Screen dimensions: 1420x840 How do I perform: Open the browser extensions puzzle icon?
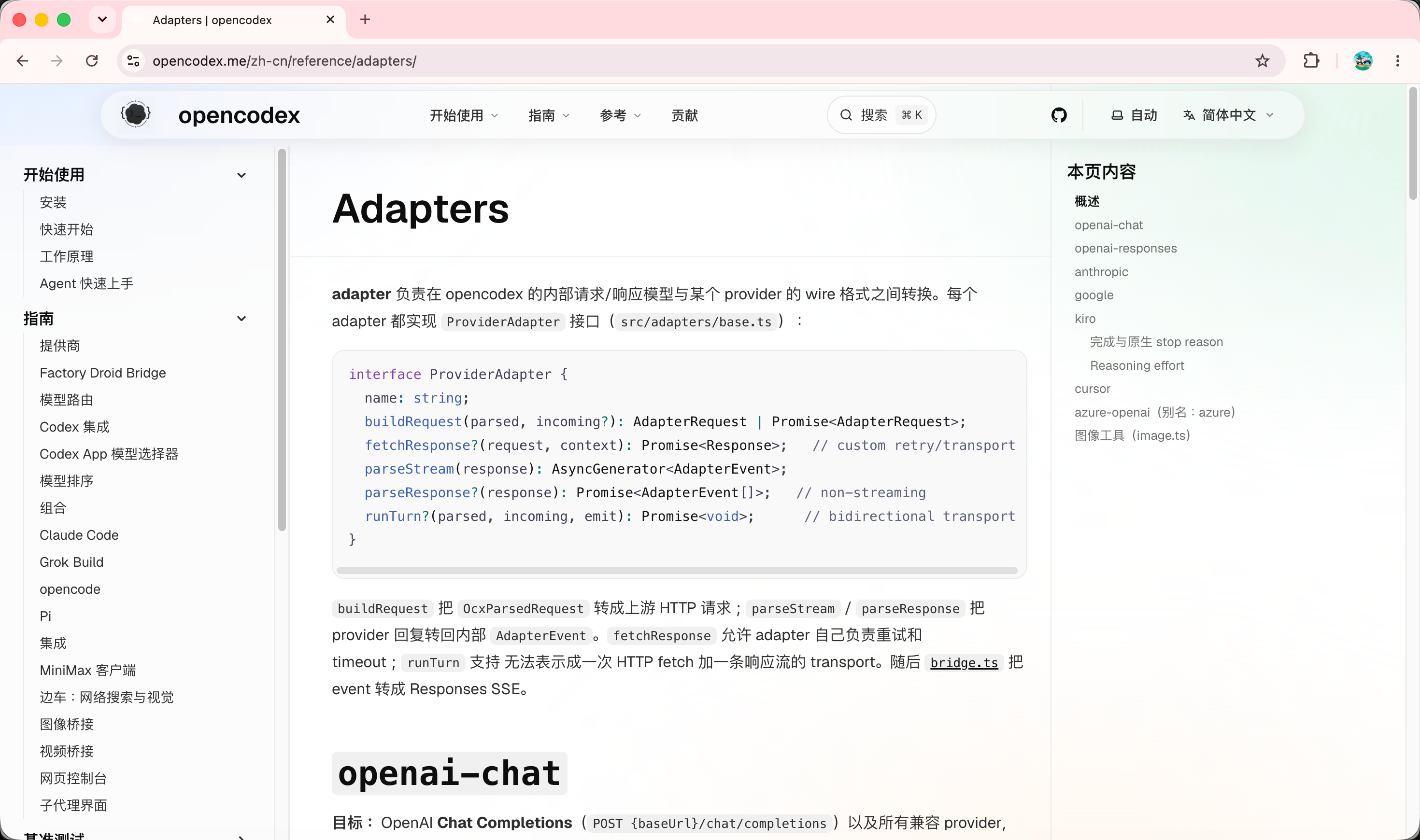(1311, 60)
